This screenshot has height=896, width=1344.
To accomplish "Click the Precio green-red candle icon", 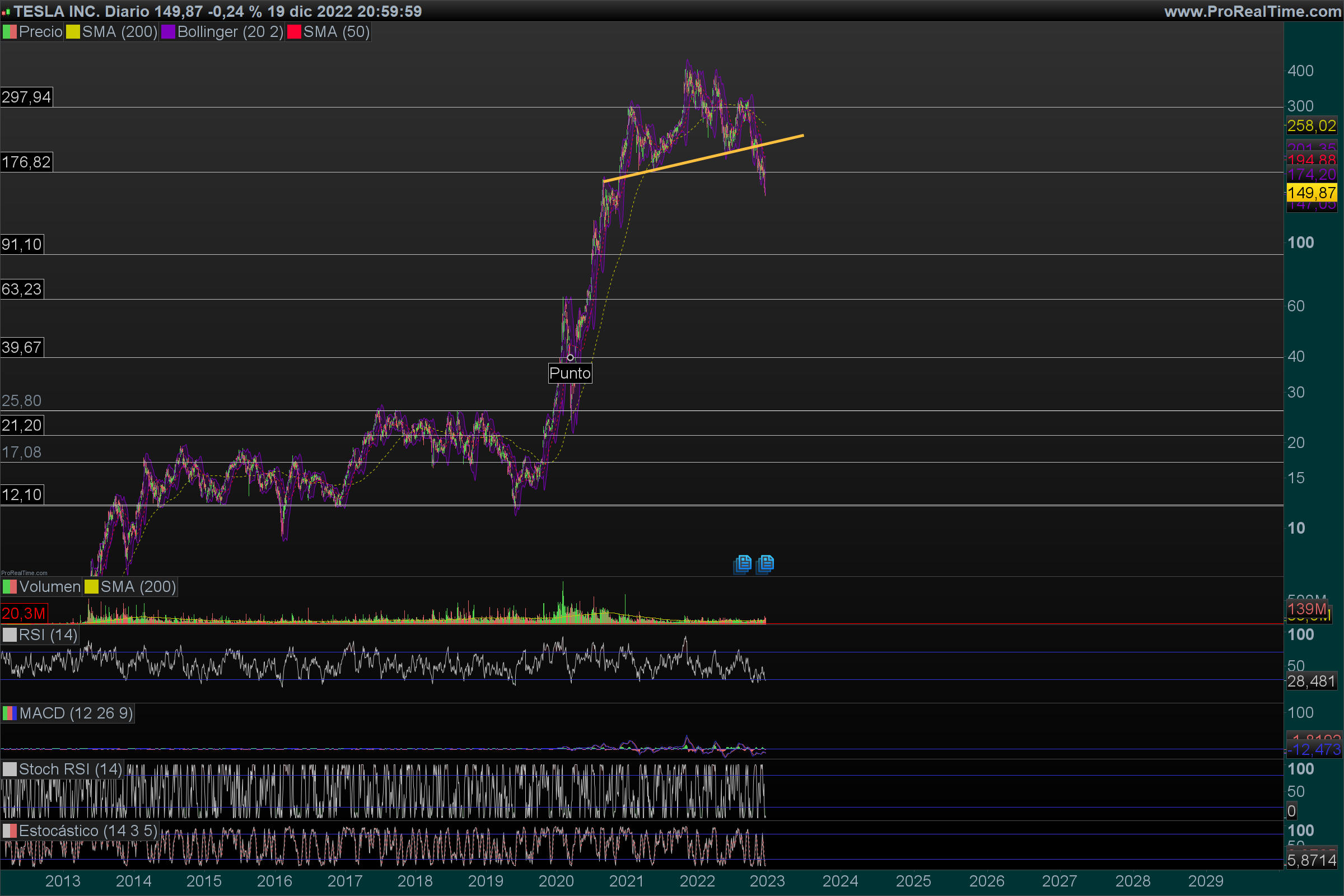I will pyautogui.click(x=9, y=32).
